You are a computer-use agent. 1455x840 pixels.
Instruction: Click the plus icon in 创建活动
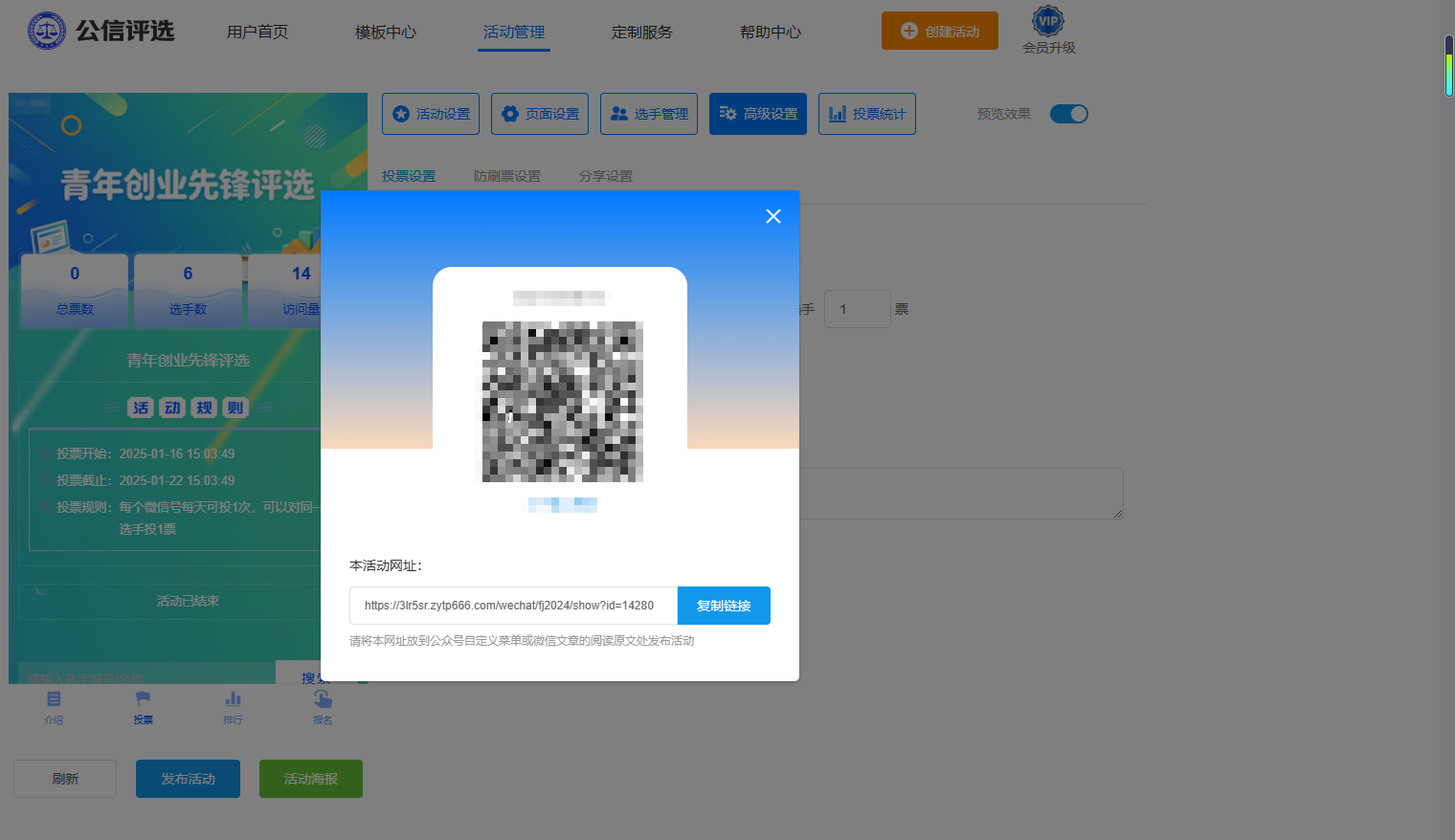tap(909, 31)
